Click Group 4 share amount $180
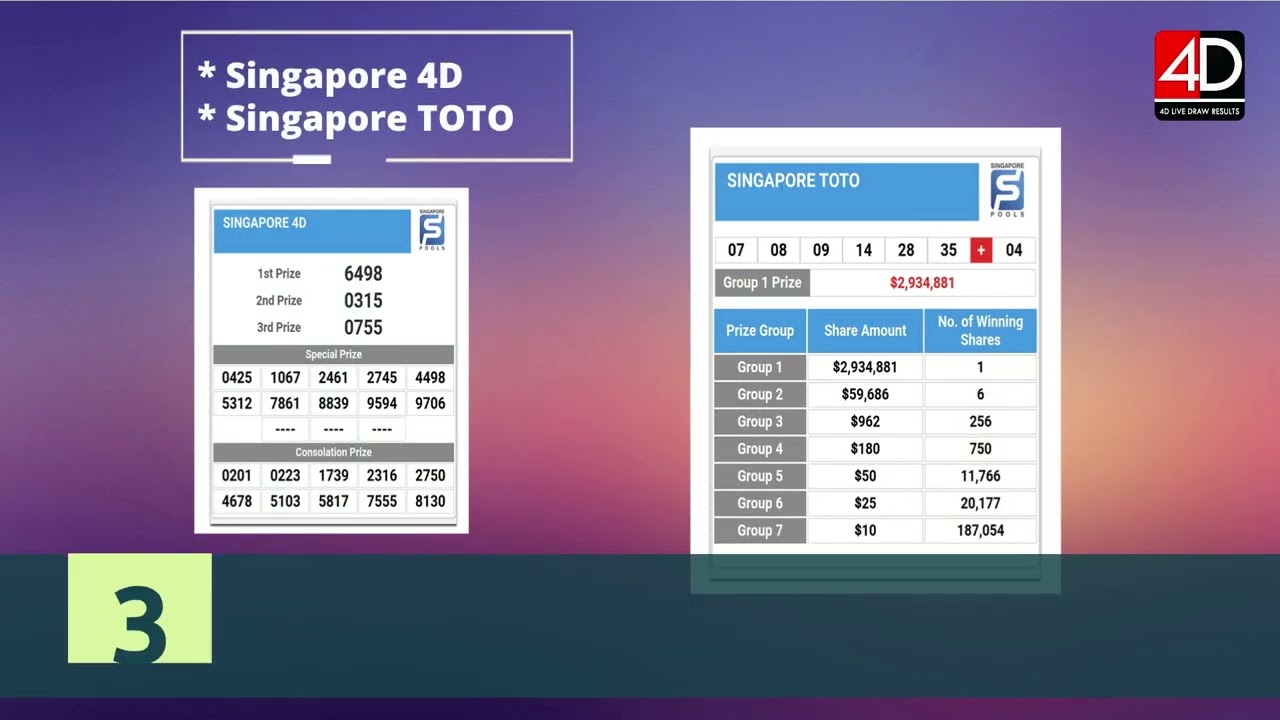Screen dimensions: 1280x720 865,449
